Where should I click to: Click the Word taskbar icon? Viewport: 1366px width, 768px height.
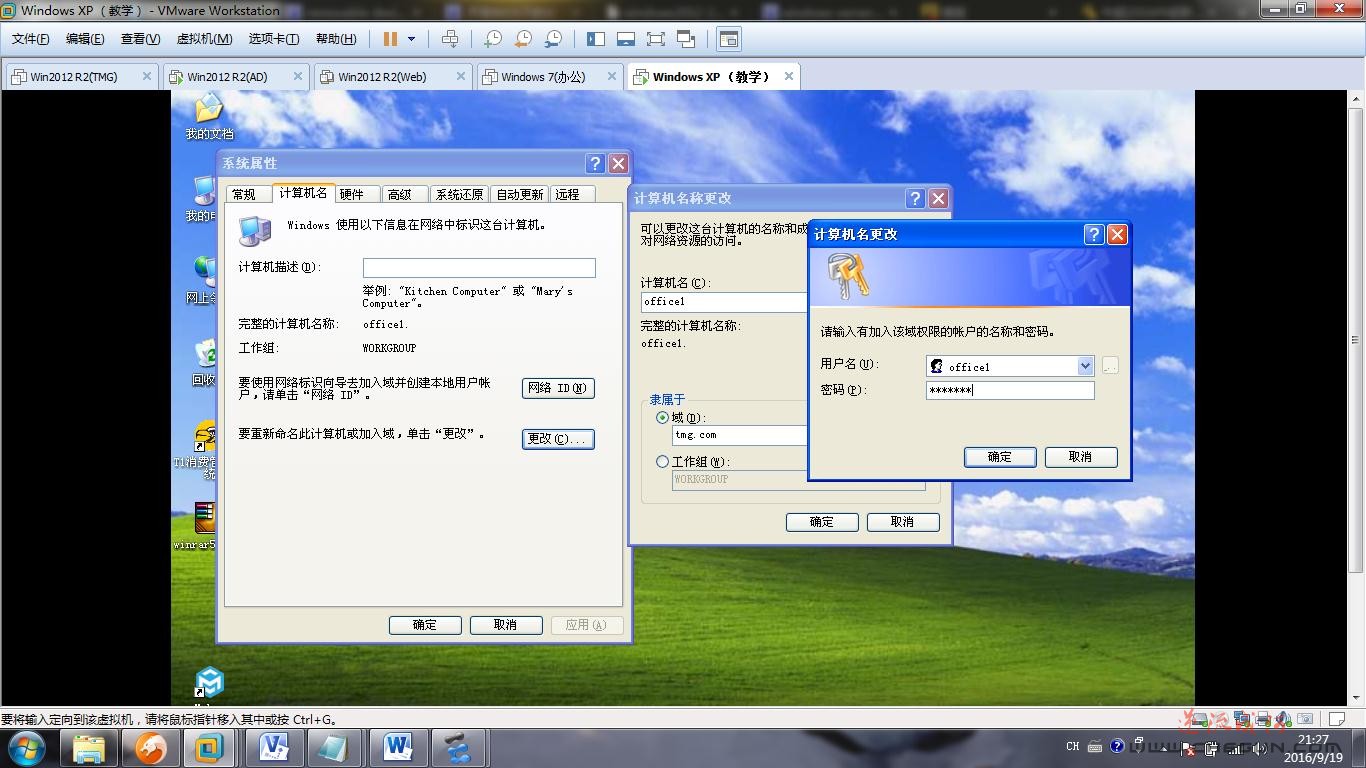click(x=398, y=748)
